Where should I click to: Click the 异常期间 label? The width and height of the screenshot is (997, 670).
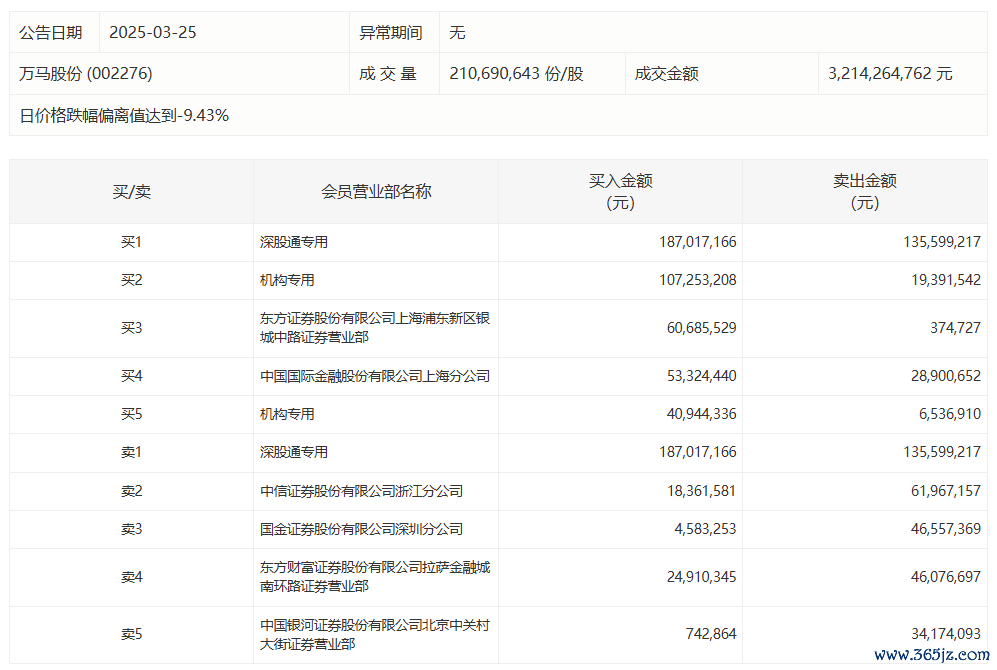point(390,32)
